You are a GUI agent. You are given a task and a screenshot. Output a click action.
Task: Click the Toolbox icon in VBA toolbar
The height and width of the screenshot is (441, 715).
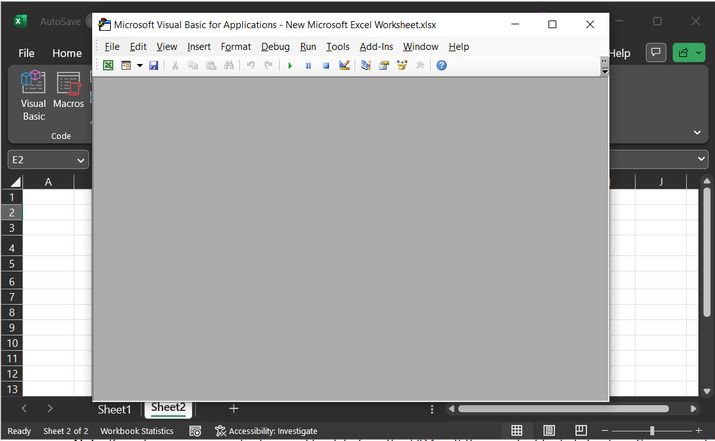point(420,65)
